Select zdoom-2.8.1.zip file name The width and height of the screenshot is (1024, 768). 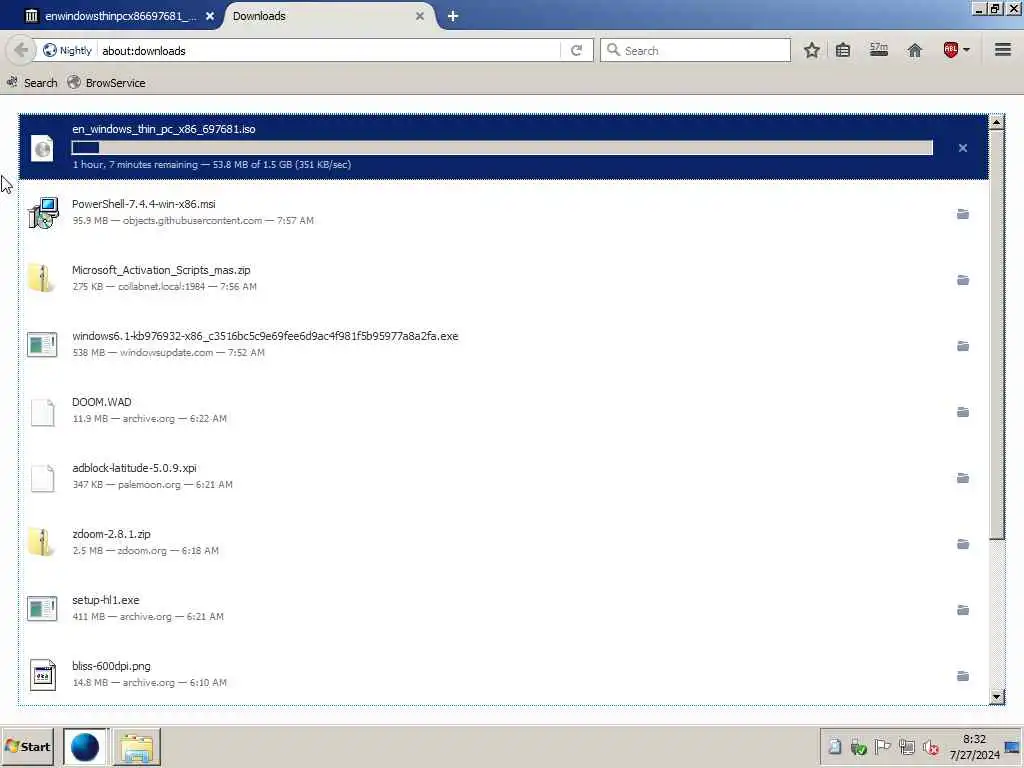pos(112,534)
